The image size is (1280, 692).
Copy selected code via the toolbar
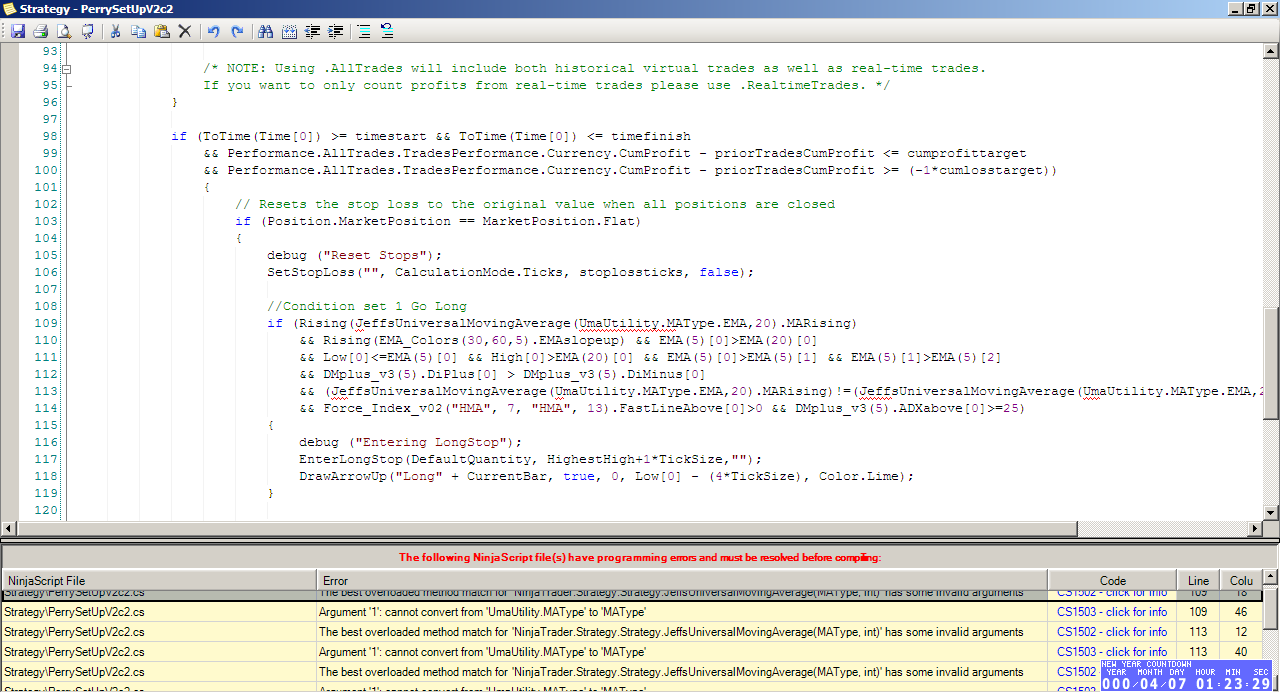pyautogui.click(x=138, y=31)
